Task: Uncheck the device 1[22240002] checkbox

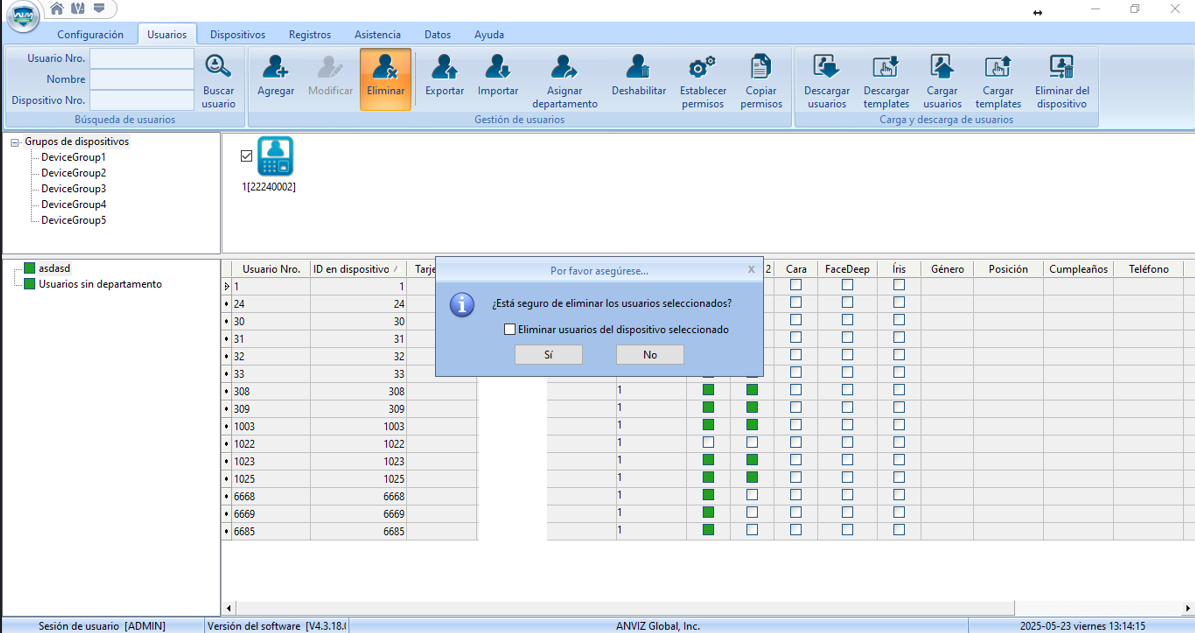Action: tap(246, 156)
